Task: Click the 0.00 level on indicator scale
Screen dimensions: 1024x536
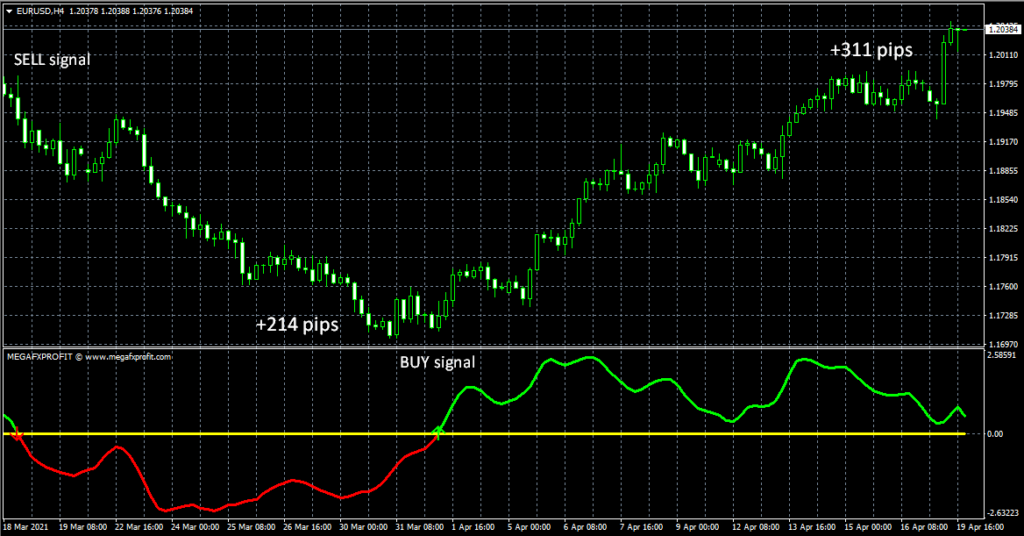Action: [996, 434]
